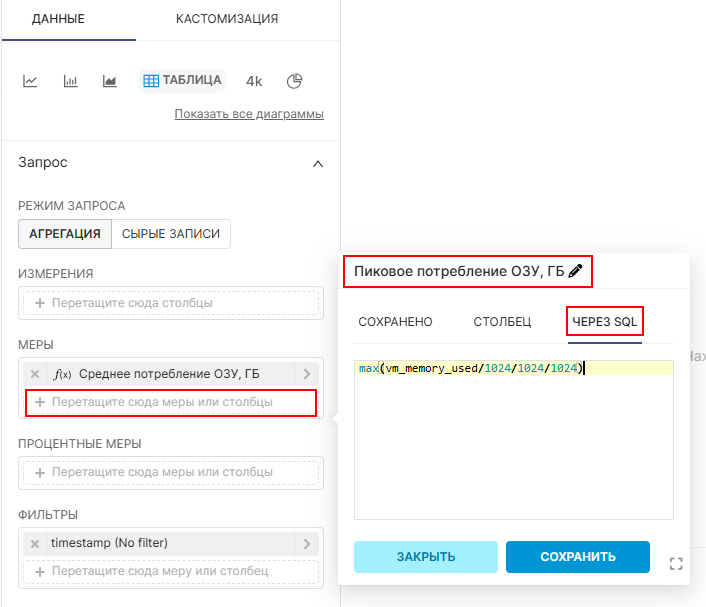Select the bar chart icon

tap(70, 81)
